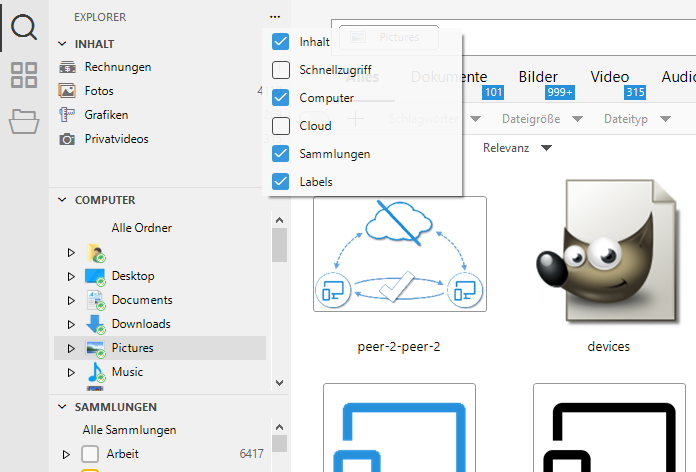
Task: Select the Arbeit collection label
Action: [x=123, y=454]
